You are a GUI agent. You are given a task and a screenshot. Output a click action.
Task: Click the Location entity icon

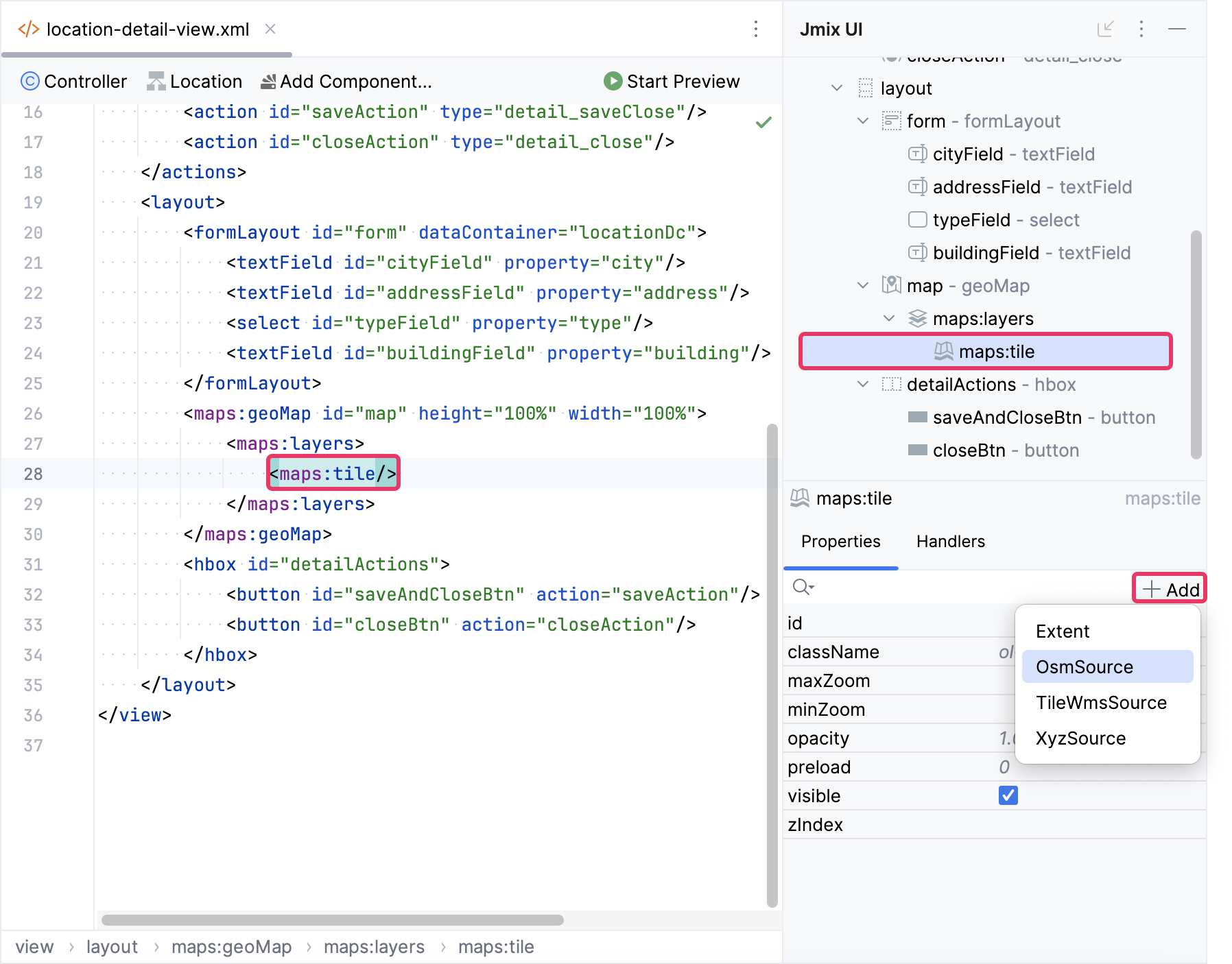coord(156,82)
